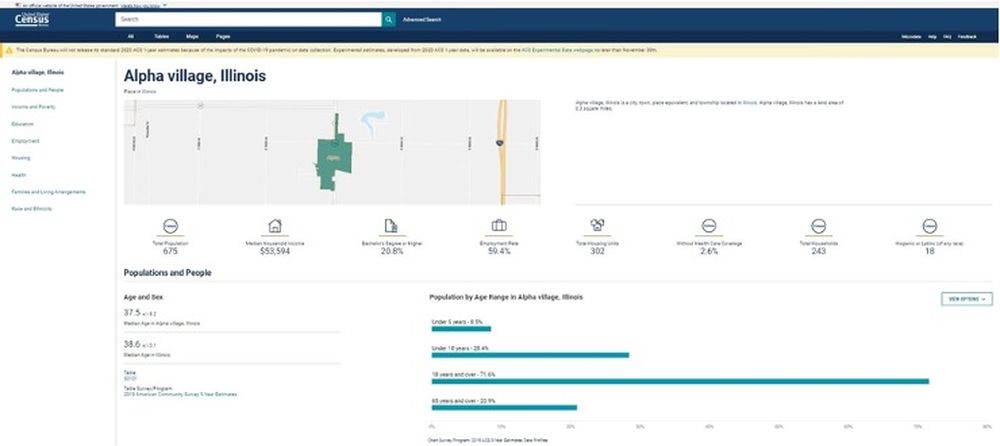Viewport: 1000px width, 446px height.
Task: Click the Total Population icon
Action: click(171, 226)
